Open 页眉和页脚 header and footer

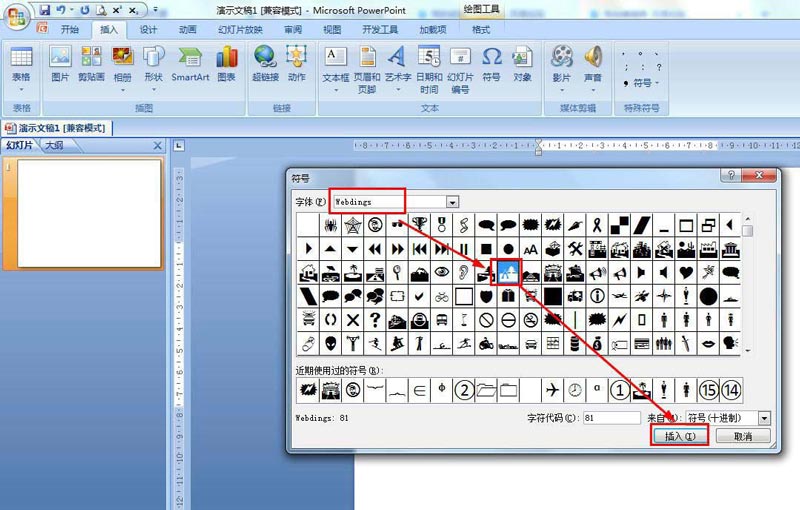[367, 69]
